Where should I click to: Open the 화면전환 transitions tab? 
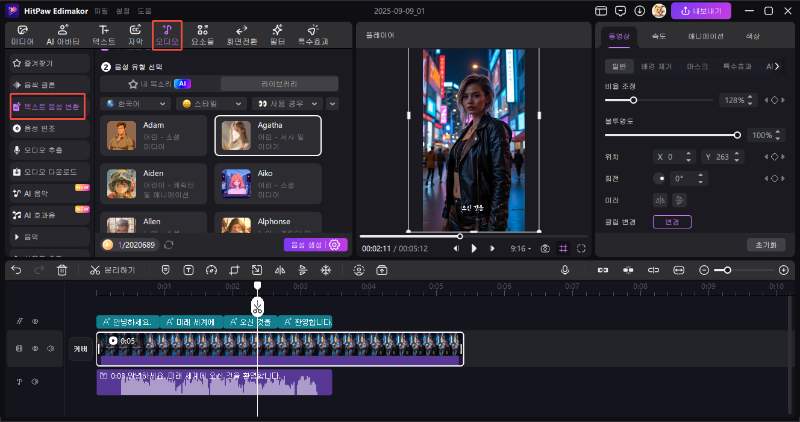click(x=242, y=35)
